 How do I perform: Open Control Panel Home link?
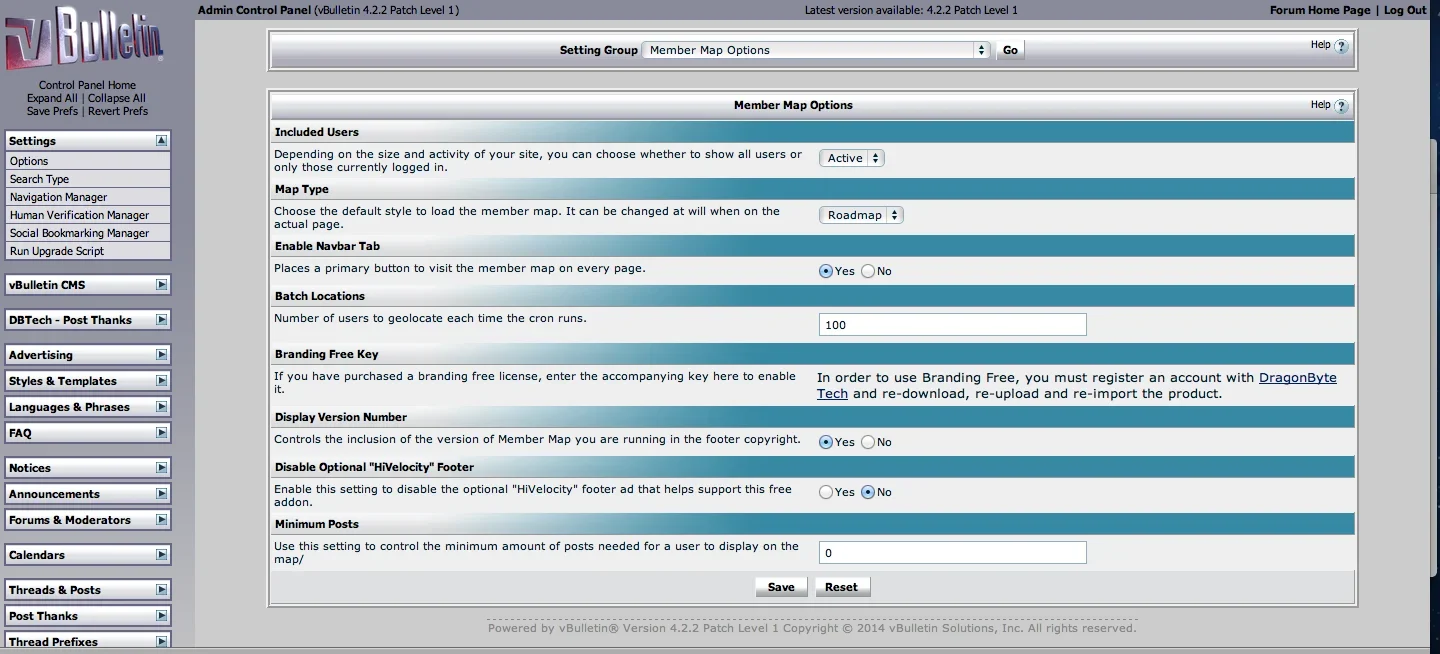[87, 85]
